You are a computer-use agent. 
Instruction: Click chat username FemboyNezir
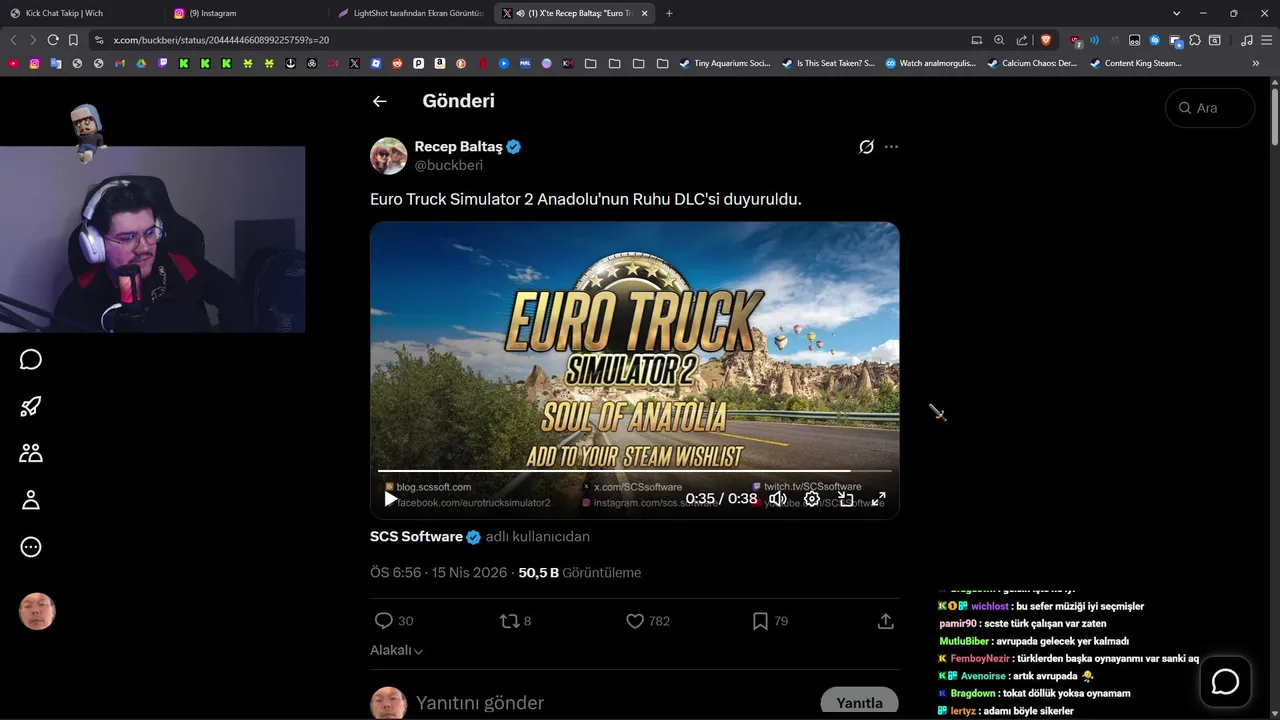[x=980, y=659]
